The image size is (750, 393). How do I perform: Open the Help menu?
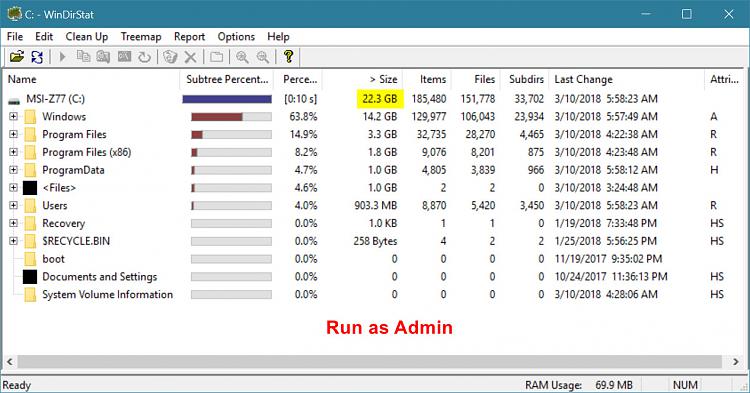tap(278, 37)
